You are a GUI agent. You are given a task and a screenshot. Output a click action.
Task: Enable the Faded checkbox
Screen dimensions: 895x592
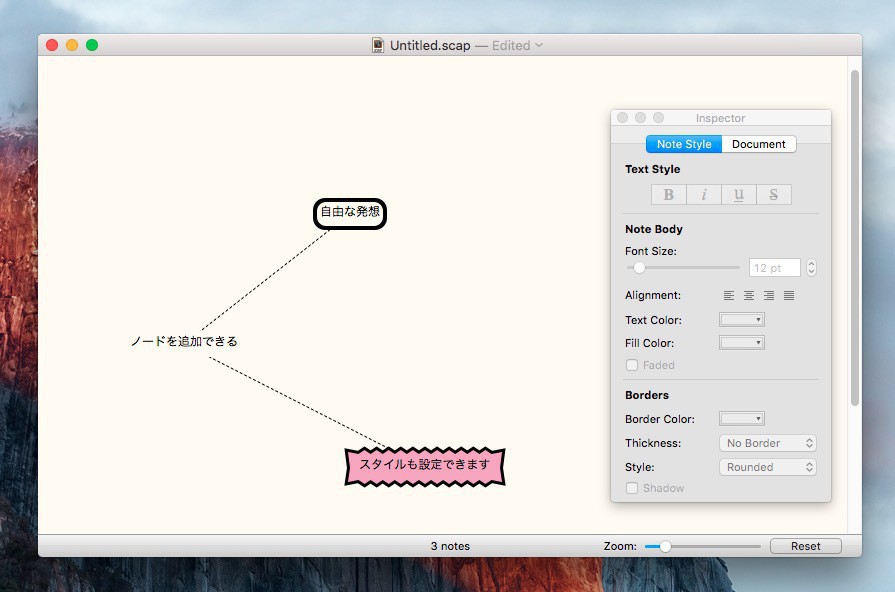click(x=632, y=366)
